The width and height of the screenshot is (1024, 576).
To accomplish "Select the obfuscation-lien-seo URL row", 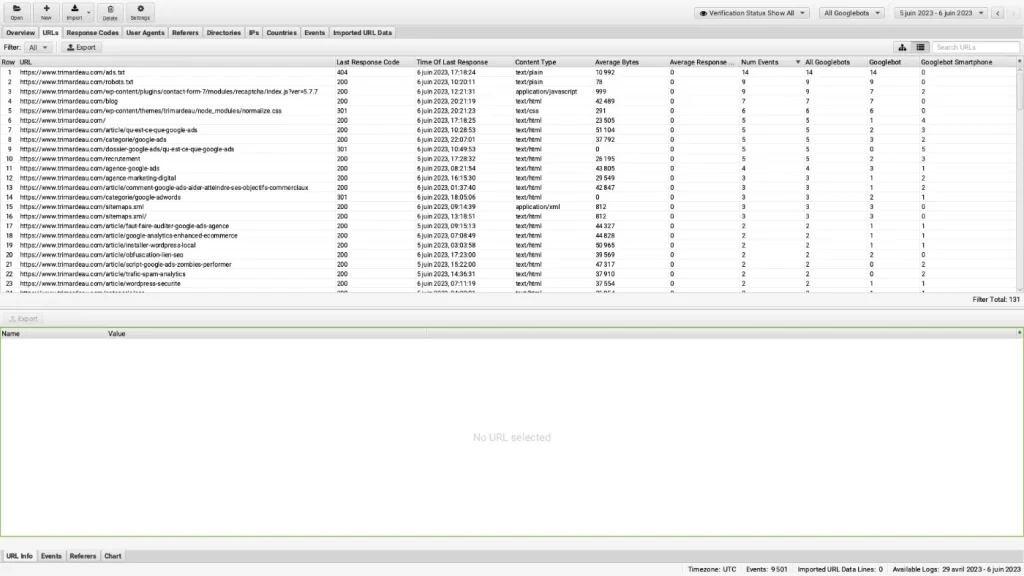I will (509, 255).
